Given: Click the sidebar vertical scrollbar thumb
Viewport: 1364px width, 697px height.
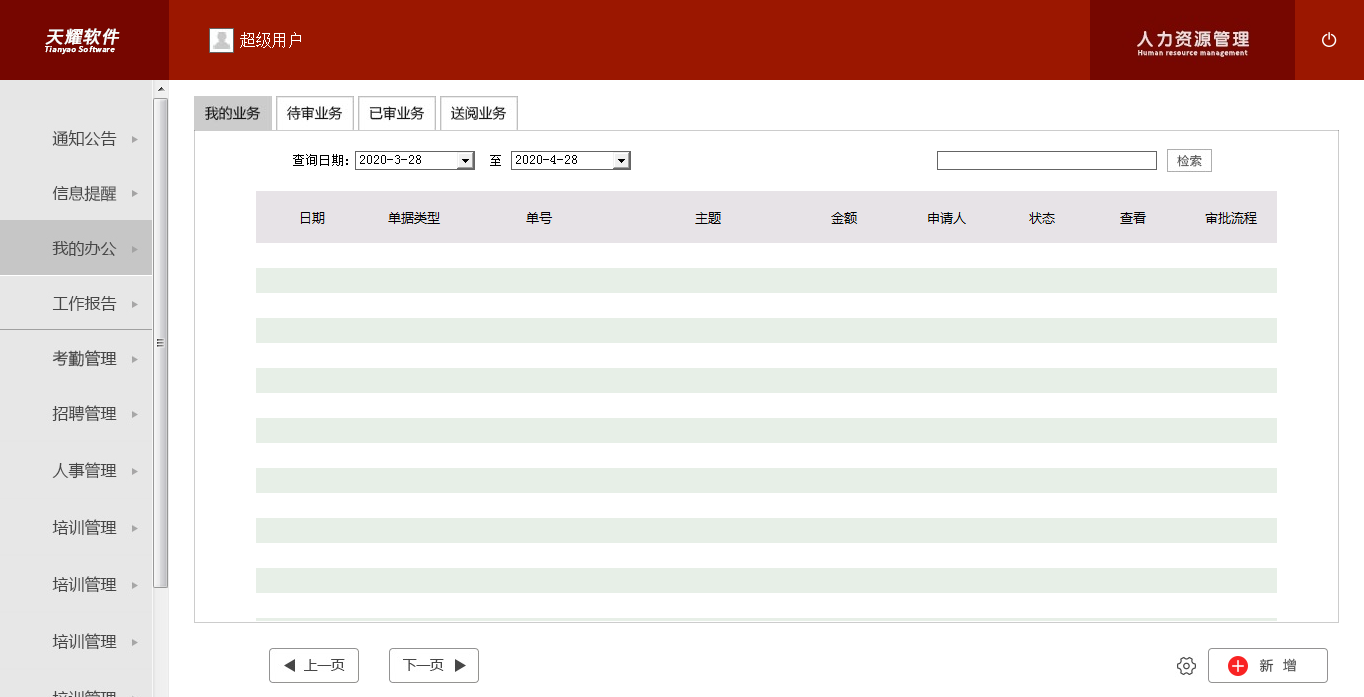Looking at the screenshot, I should [x=161, y=342].
